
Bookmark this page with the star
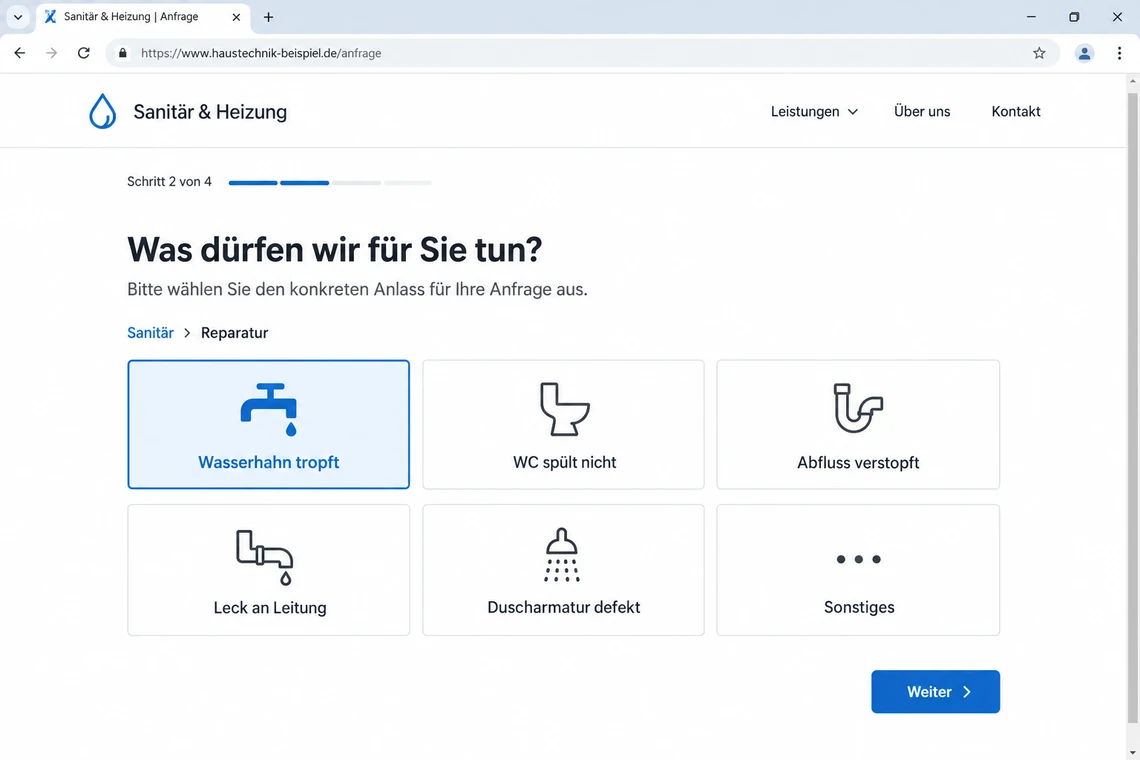pos(1039,53)
